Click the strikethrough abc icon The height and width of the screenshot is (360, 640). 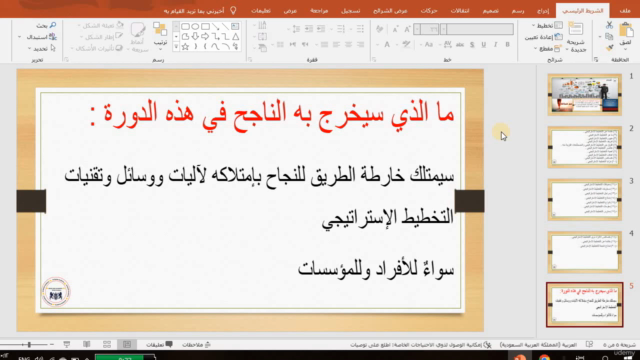[460, 44]
